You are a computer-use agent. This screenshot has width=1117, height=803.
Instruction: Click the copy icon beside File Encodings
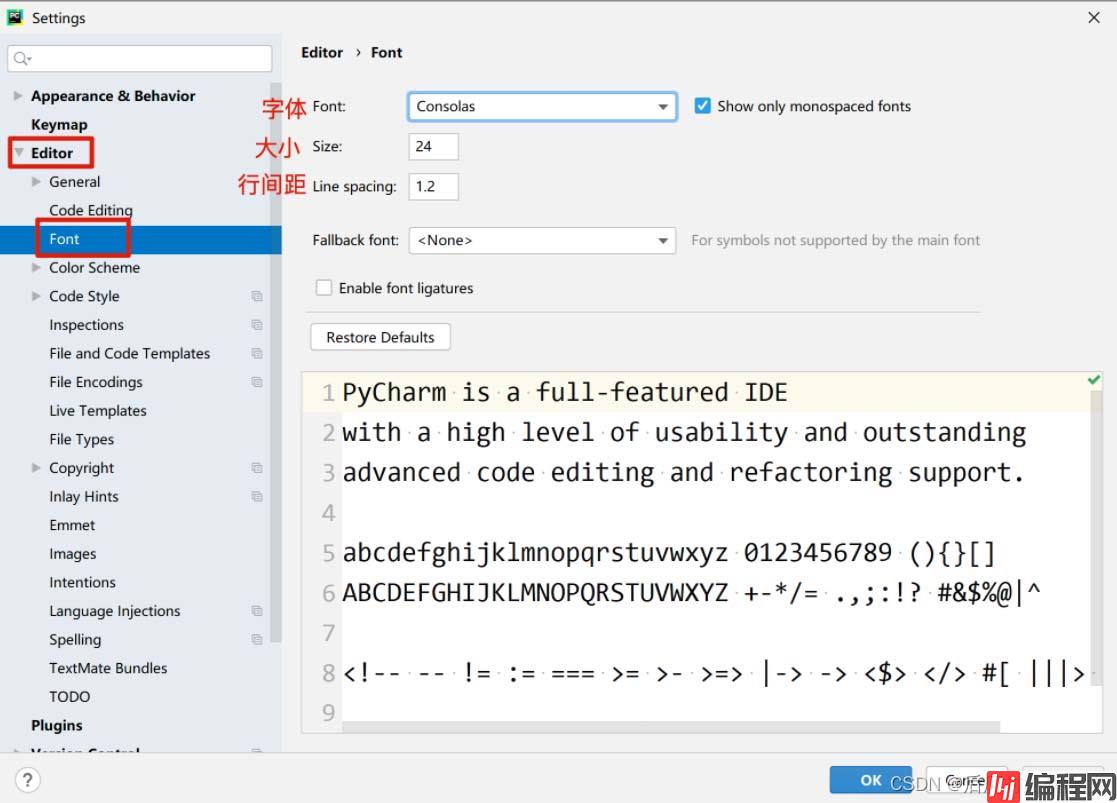(x=257, y=382)
